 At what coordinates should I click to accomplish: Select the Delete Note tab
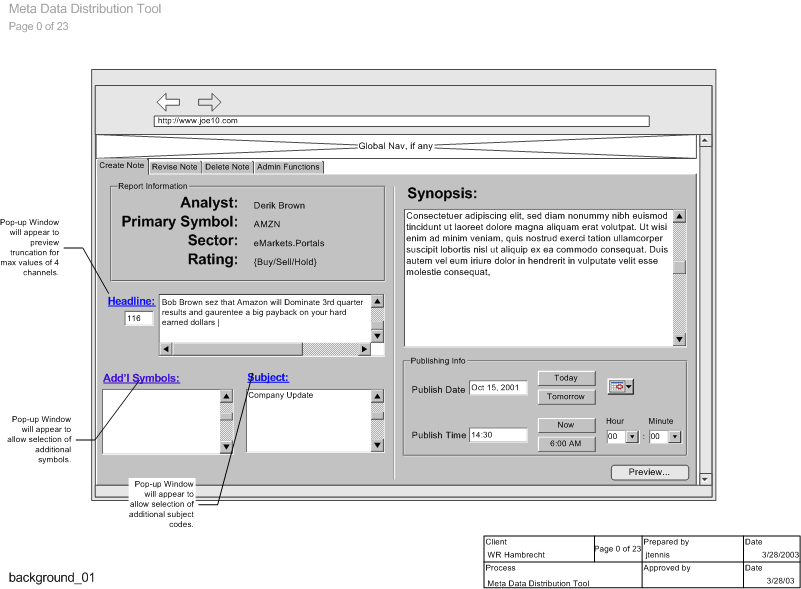(227, 167)
